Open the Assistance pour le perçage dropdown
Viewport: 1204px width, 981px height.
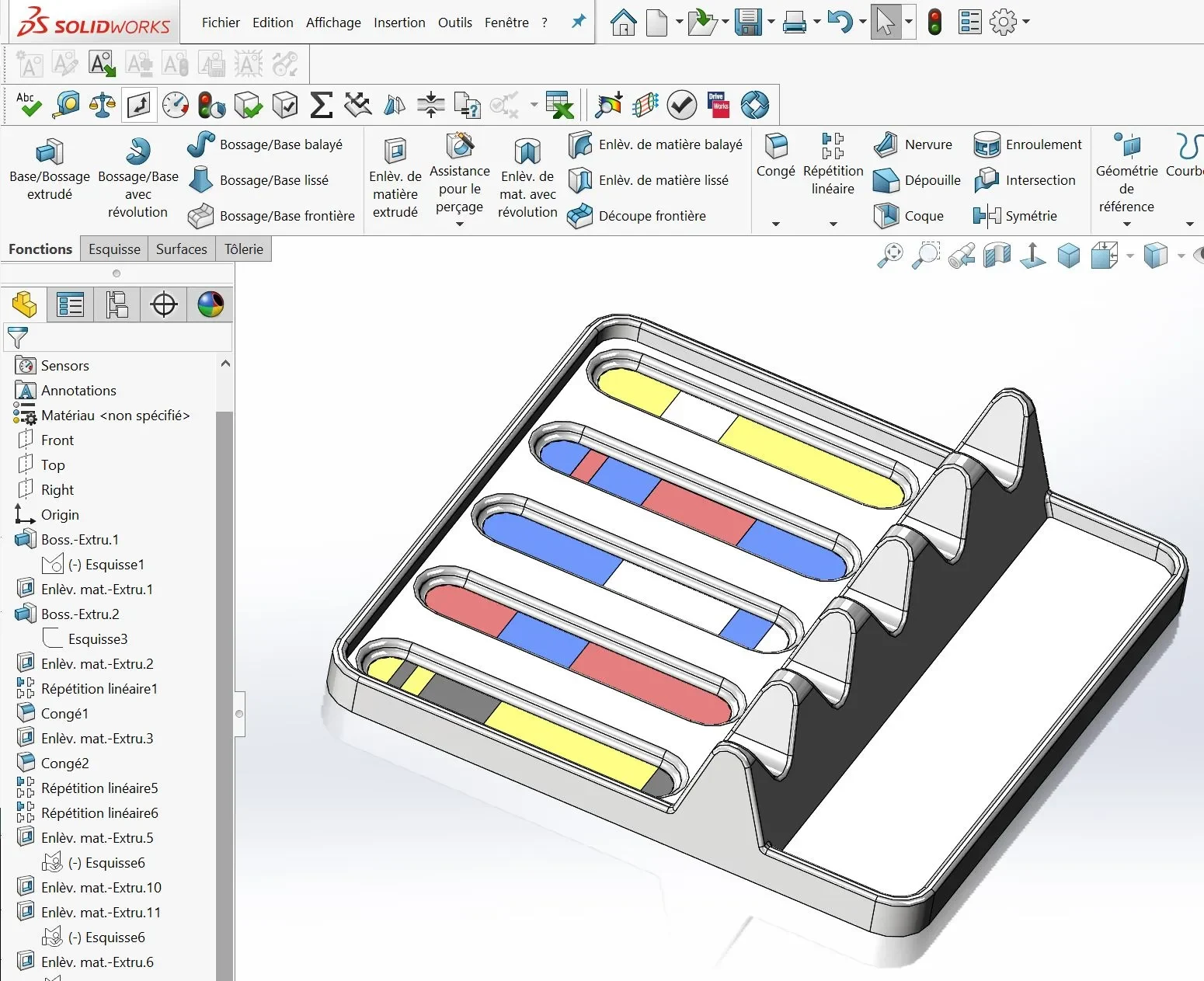tap(460, 224)
